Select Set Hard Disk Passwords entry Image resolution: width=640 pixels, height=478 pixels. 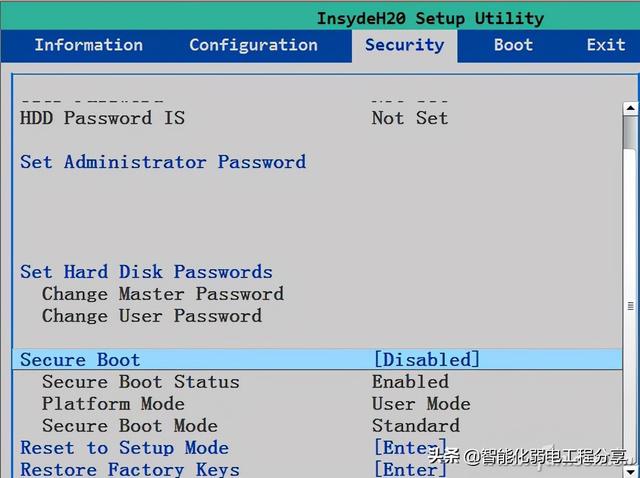146,272
